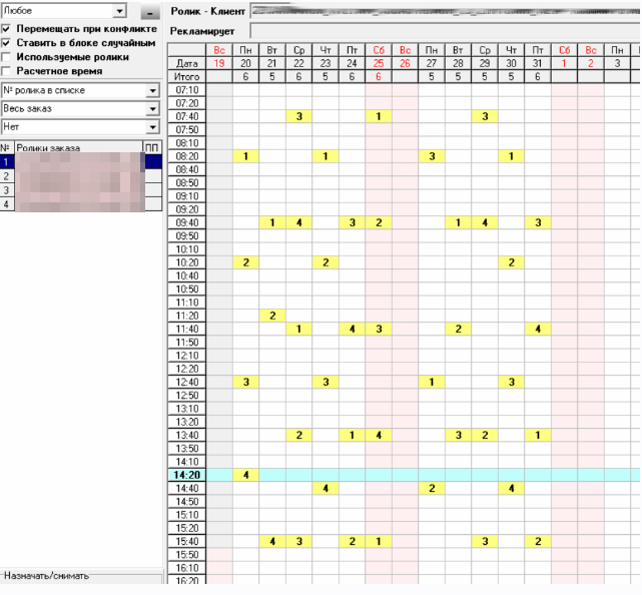Image resolution: width=642 pixels, height=595 pixels.
Task: Click cell at 07:40 on date 25
Action: [378, 116]
